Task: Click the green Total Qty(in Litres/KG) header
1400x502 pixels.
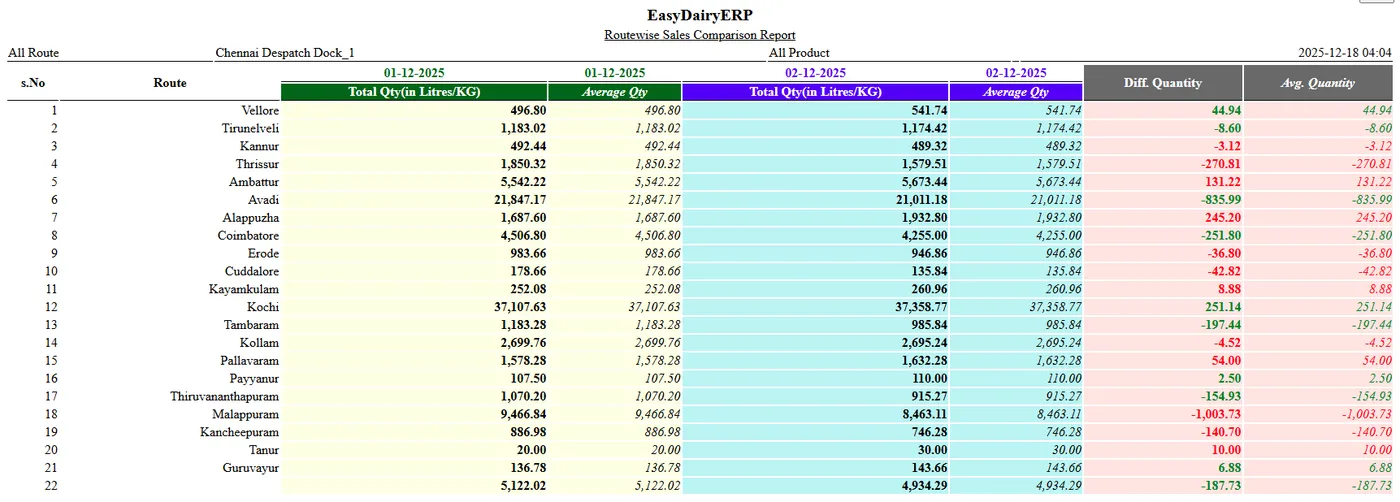Action: coord(414,92)
